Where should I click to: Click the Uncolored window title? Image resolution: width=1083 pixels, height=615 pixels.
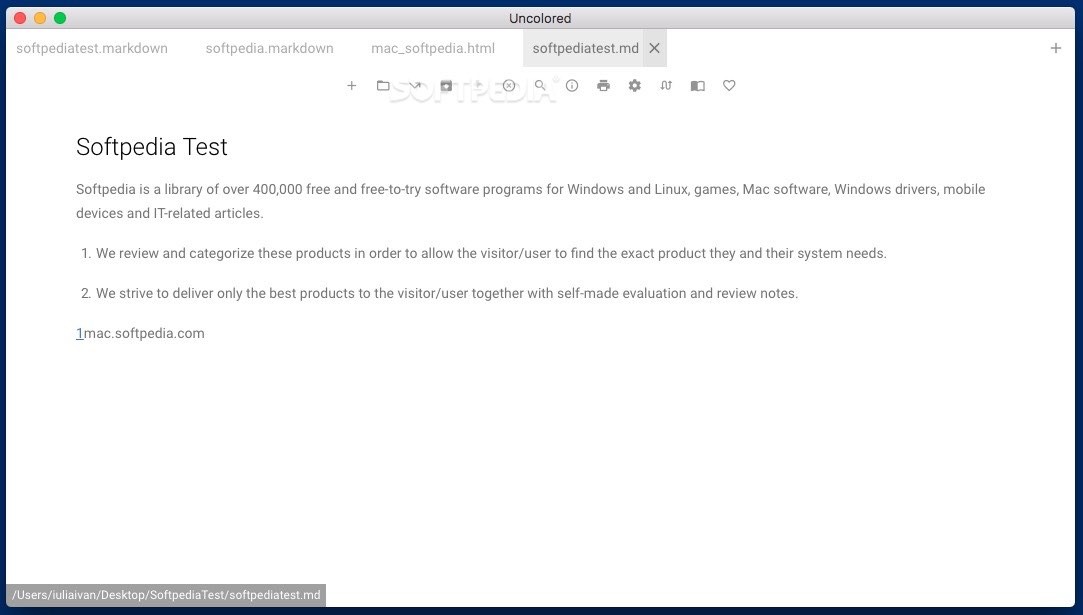pyautogui.click(x=540, y=18)
